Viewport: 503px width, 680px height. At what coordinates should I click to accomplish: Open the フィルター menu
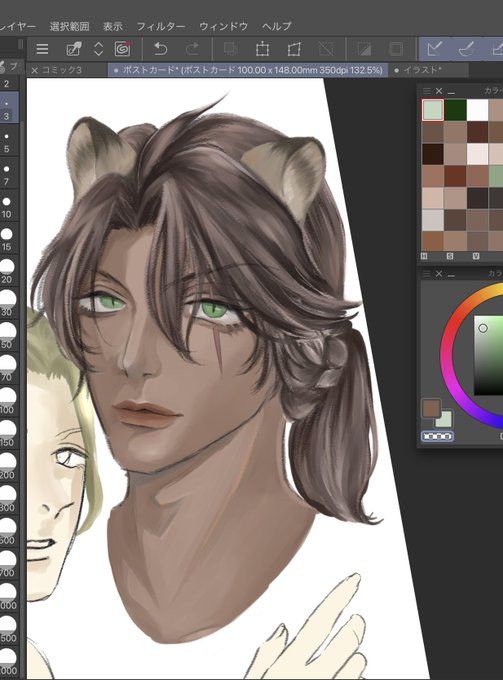[x=161, y=26]
